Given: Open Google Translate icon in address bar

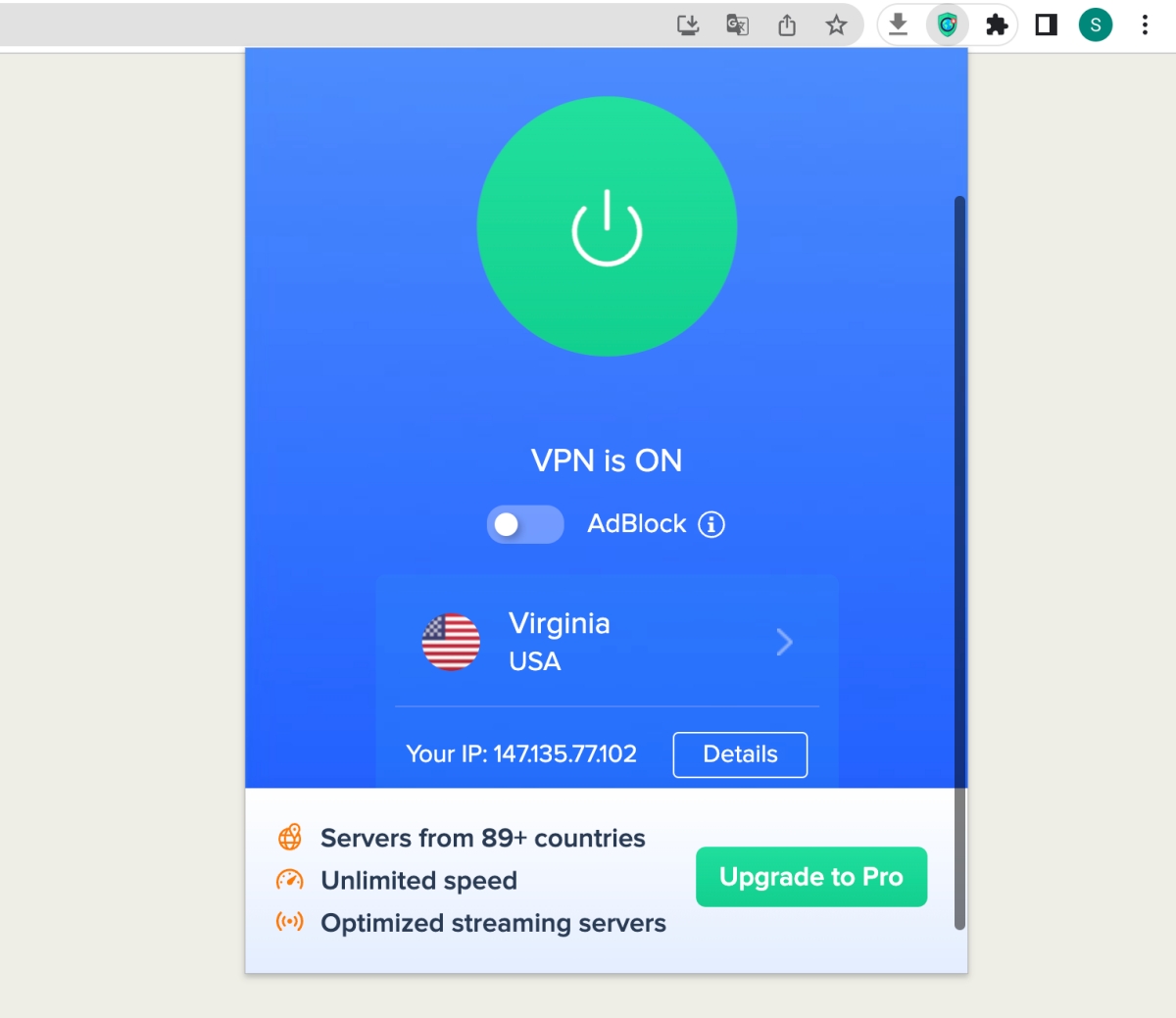Looking at the screenshot, I should point(737,24).
